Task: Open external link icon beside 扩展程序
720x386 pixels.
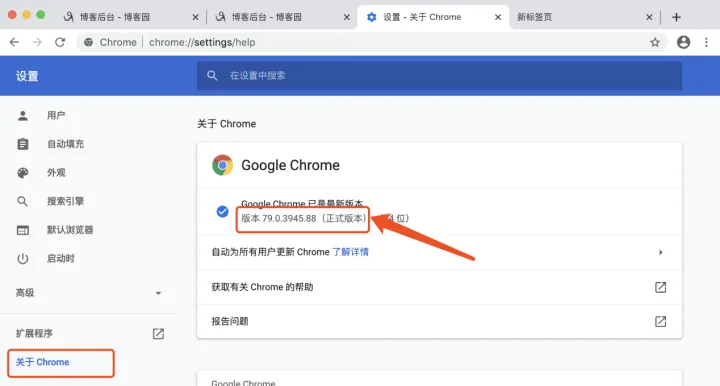Action: tap(158, 334)
